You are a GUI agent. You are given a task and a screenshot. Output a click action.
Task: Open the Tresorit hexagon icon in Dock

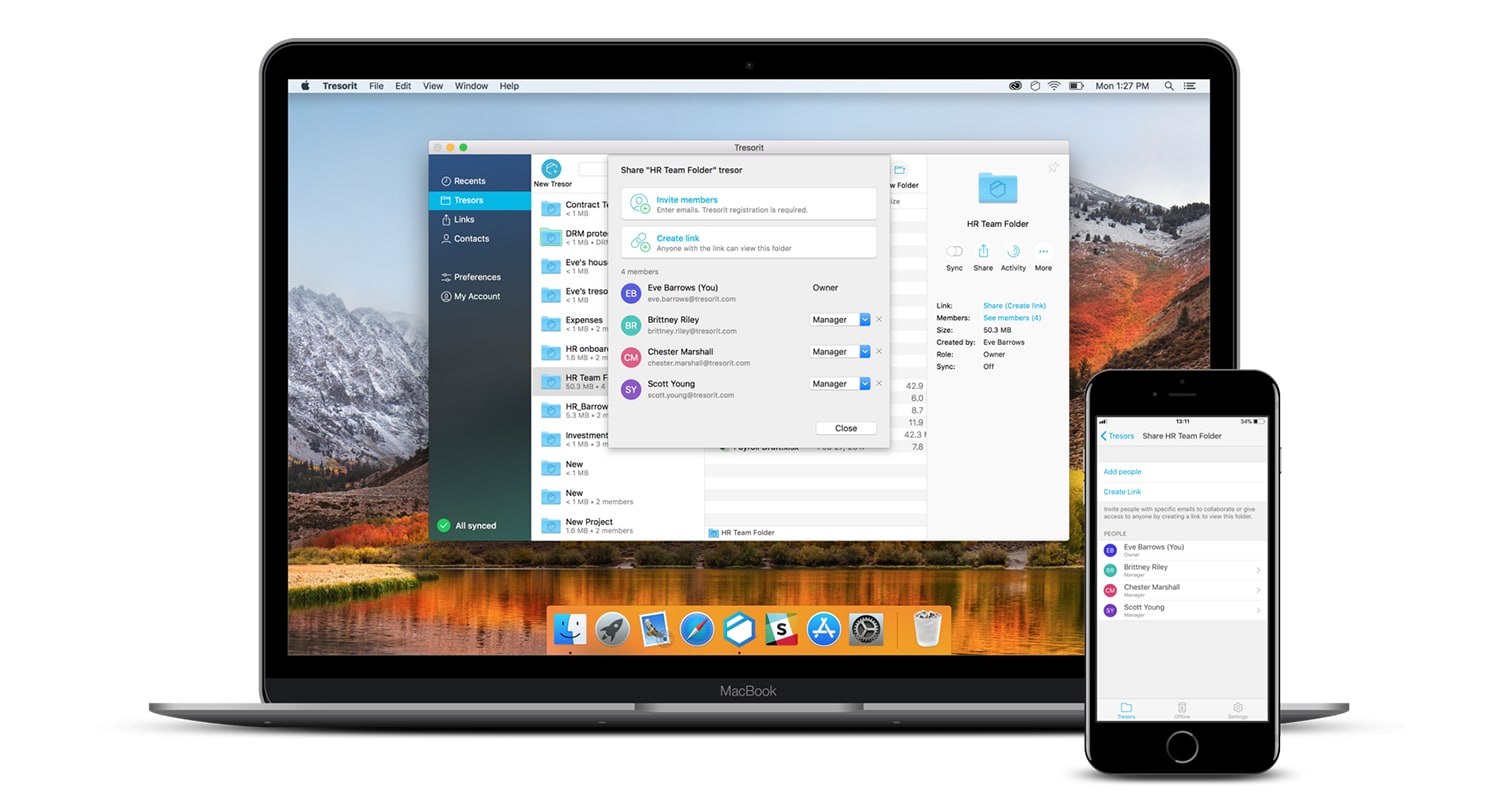tap(739, 630)
